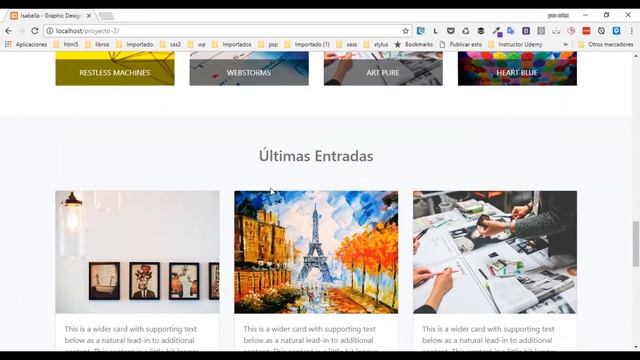Close the Isabella - Graphic Design tab
This screenshot has width=640, height=360.
click(x=89, y=16)
